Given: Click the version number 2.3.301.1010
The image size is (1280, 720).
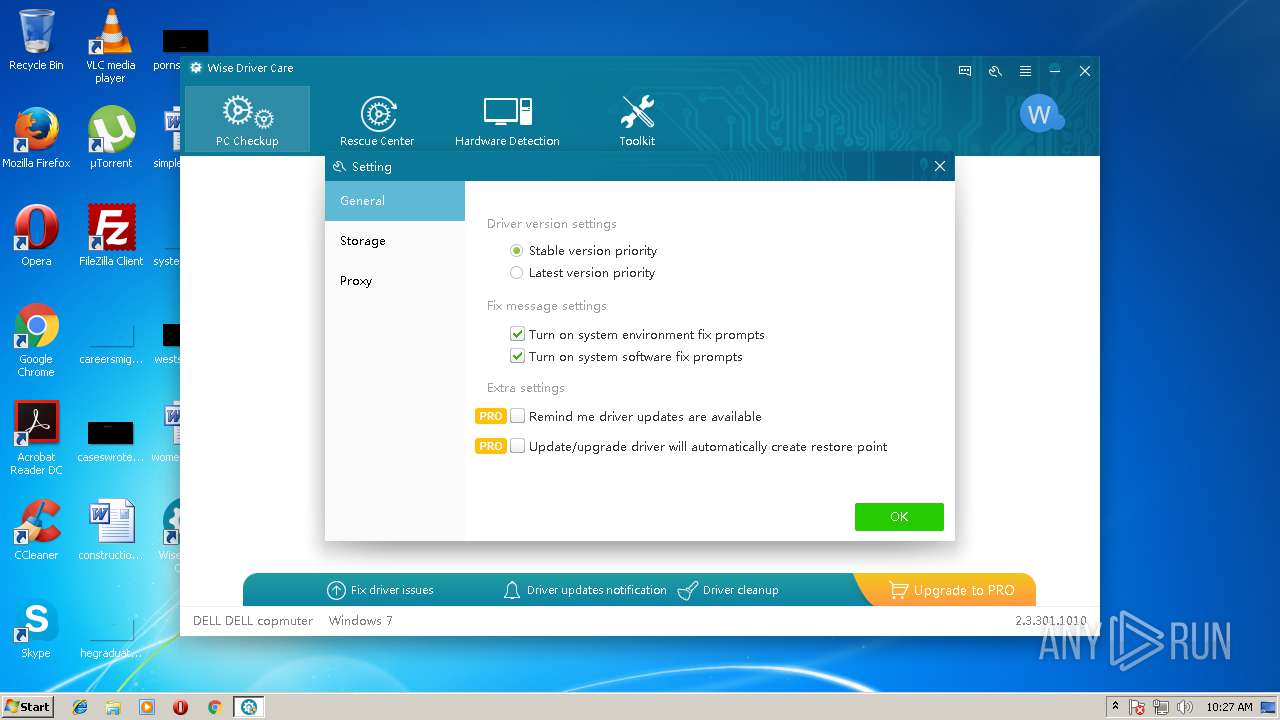Looking at the screenshot, I should tap(1050, 621).
